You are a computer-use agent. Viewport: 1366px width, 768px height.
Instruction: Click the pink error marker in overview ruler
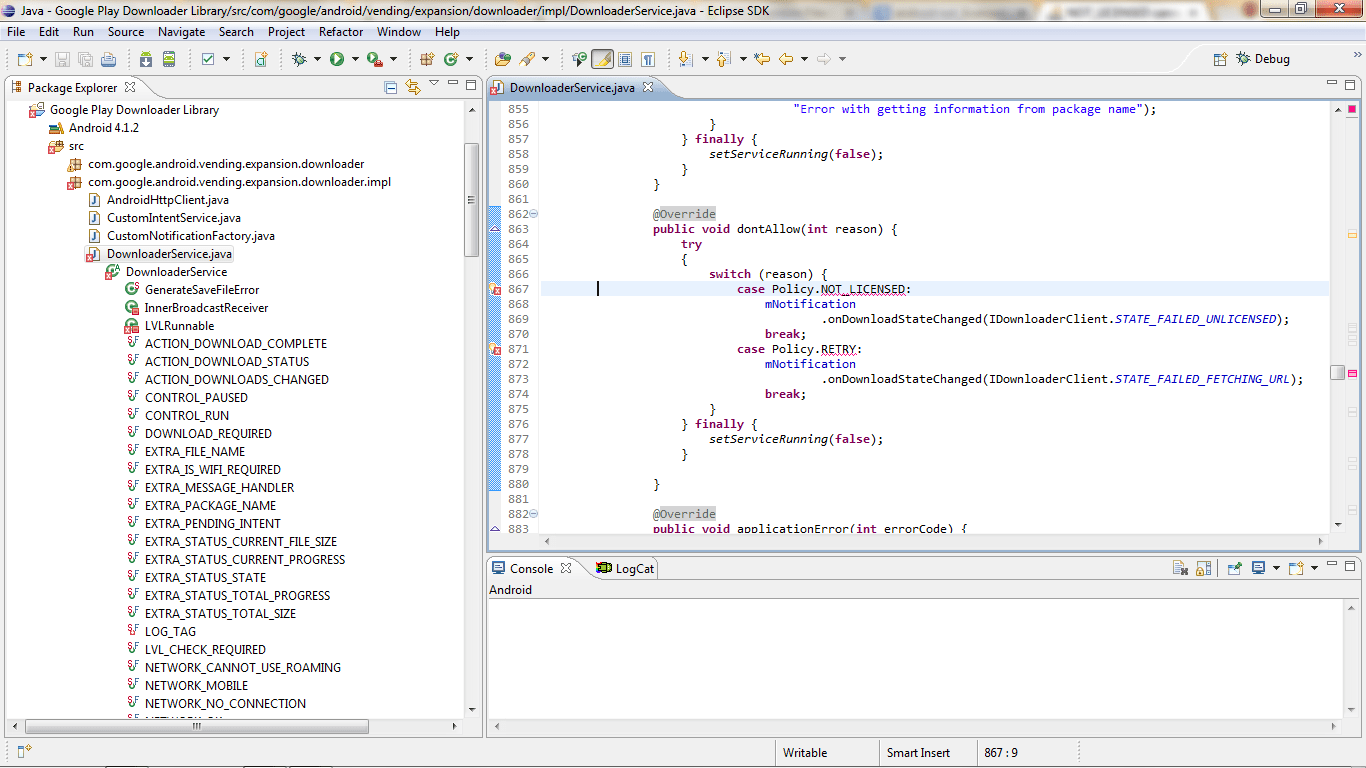coord(1352,373)
